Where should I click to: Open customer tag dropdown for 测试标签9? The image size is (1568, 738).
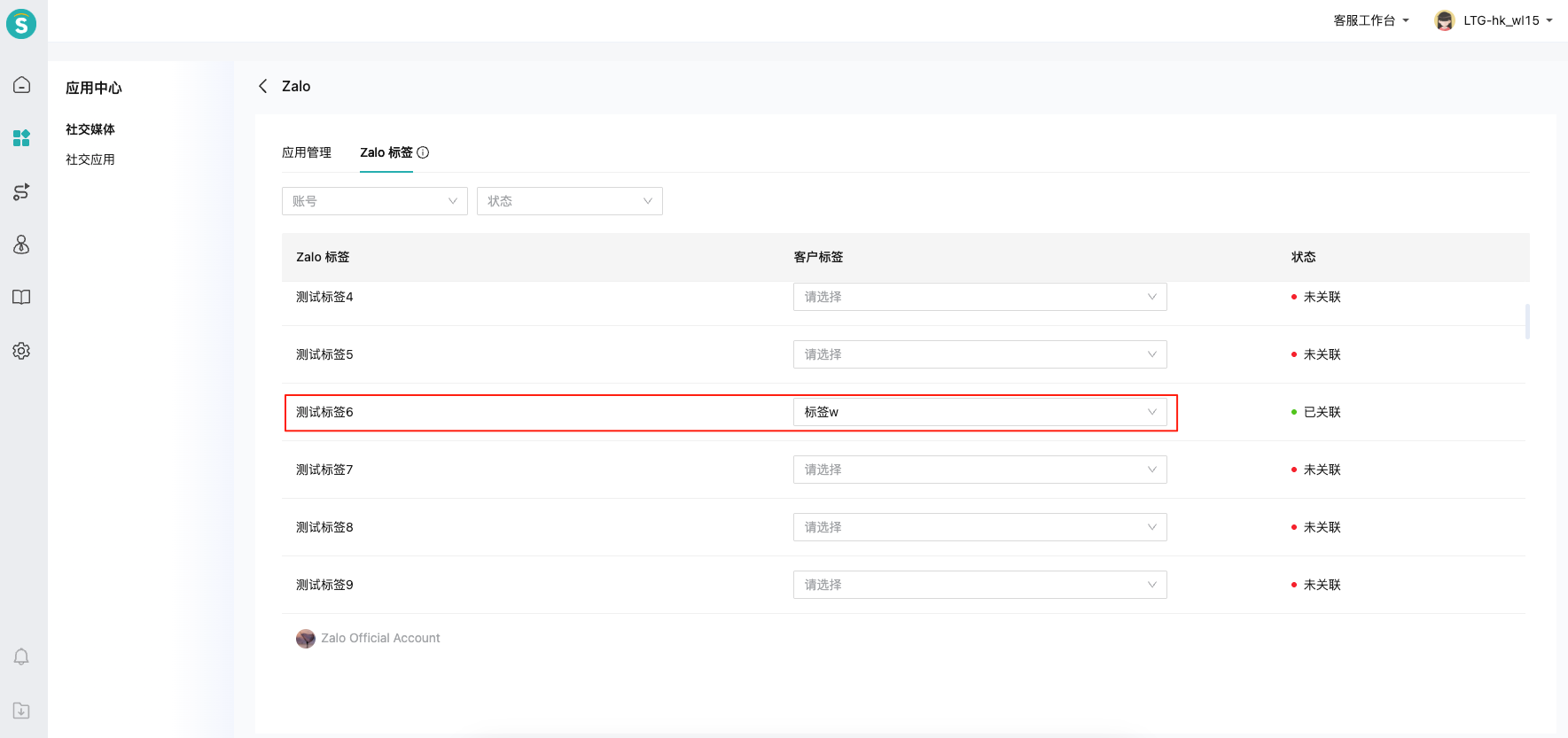click(x=980, y=585)
